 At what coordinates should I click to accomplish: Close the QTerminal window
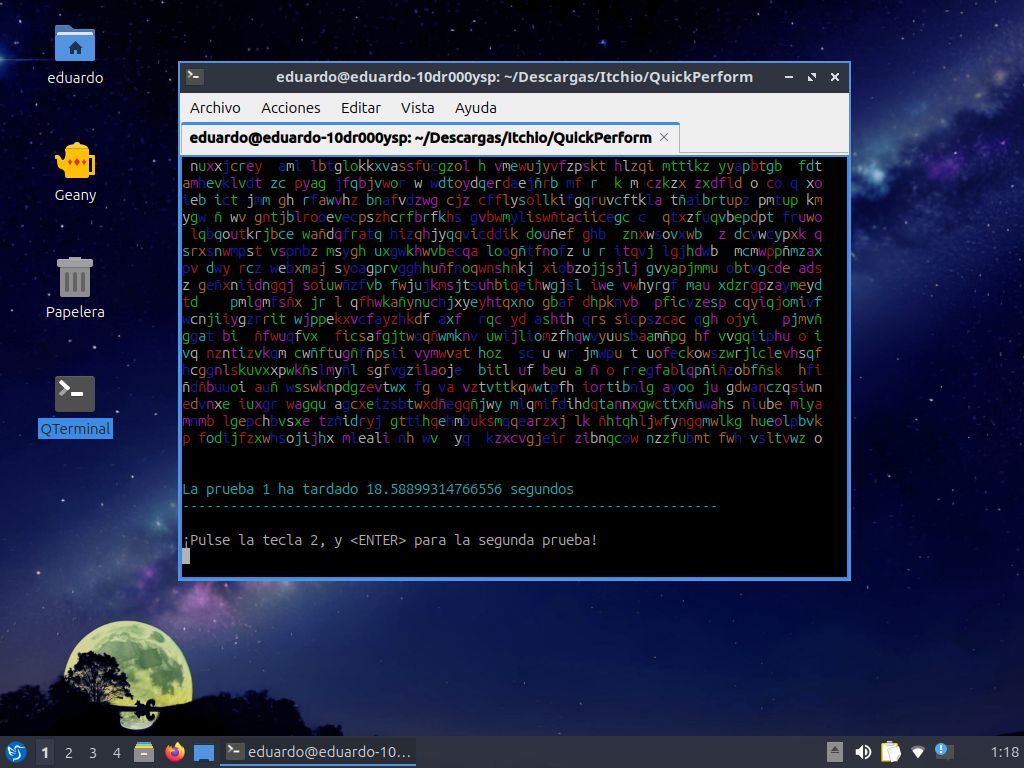(835, 77)
